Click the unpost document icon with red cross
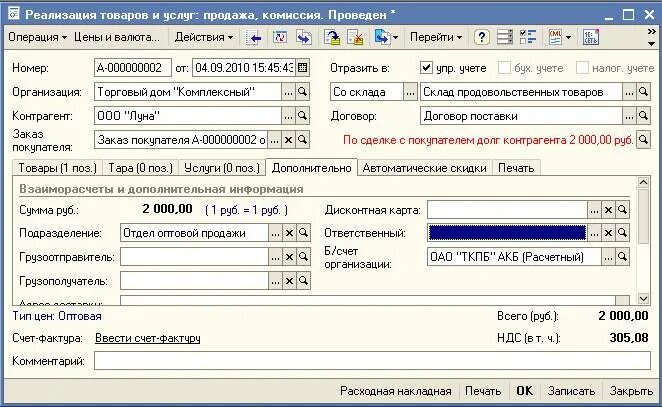The width and height of the screenshot is (662, 407). tap(355, 38)
